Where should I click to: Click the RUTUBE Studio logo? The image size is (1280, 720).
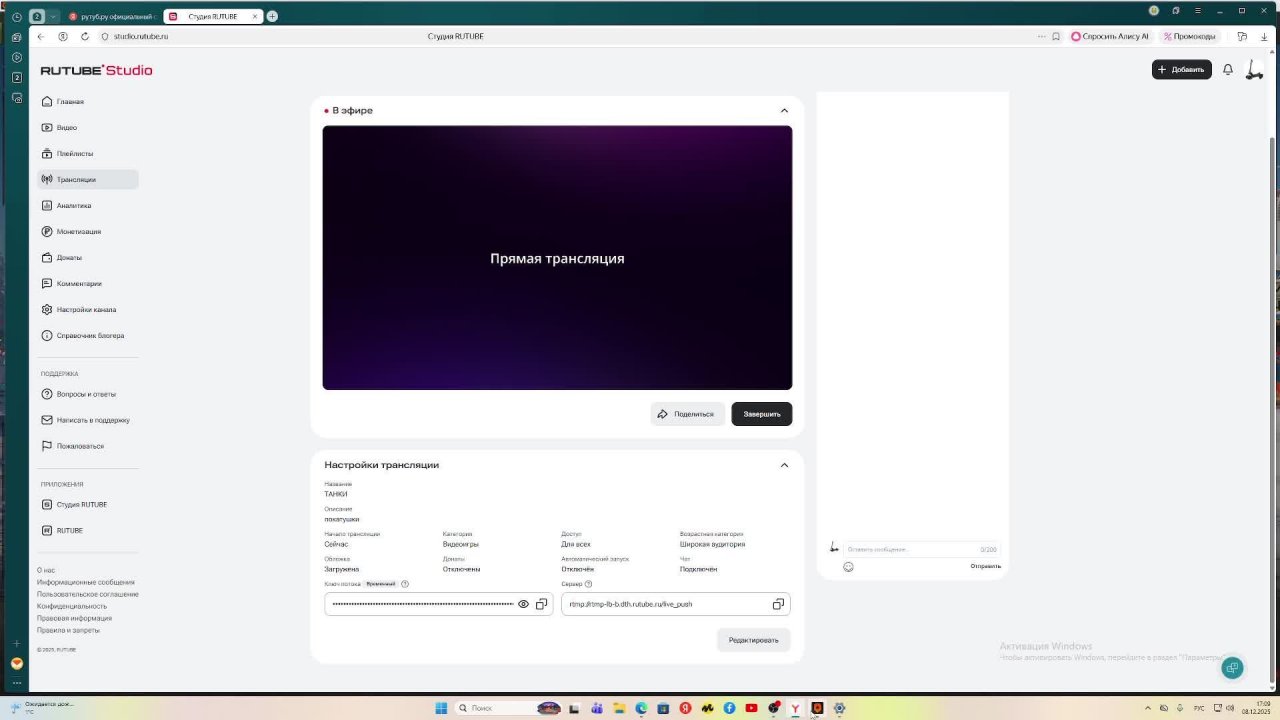point(96,70)
